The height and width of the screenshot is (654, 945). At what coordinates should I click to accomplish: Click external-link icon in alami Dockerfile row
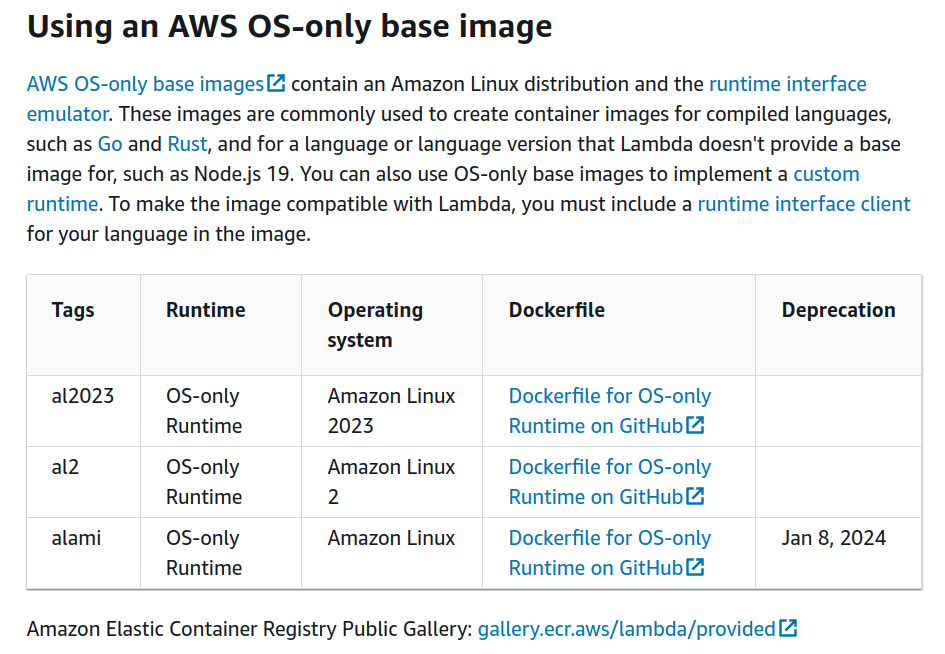click(x=696, y=568)
